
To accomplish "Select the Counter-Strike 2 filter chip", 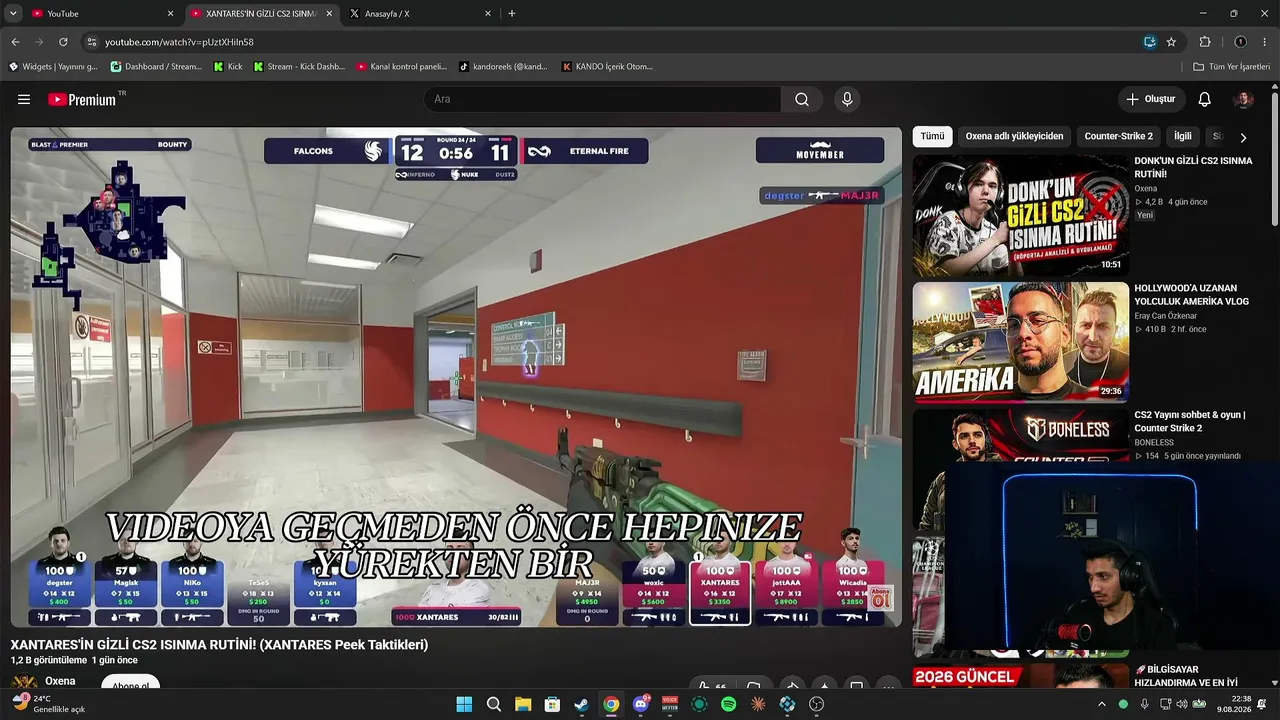I will [1118, 136].
